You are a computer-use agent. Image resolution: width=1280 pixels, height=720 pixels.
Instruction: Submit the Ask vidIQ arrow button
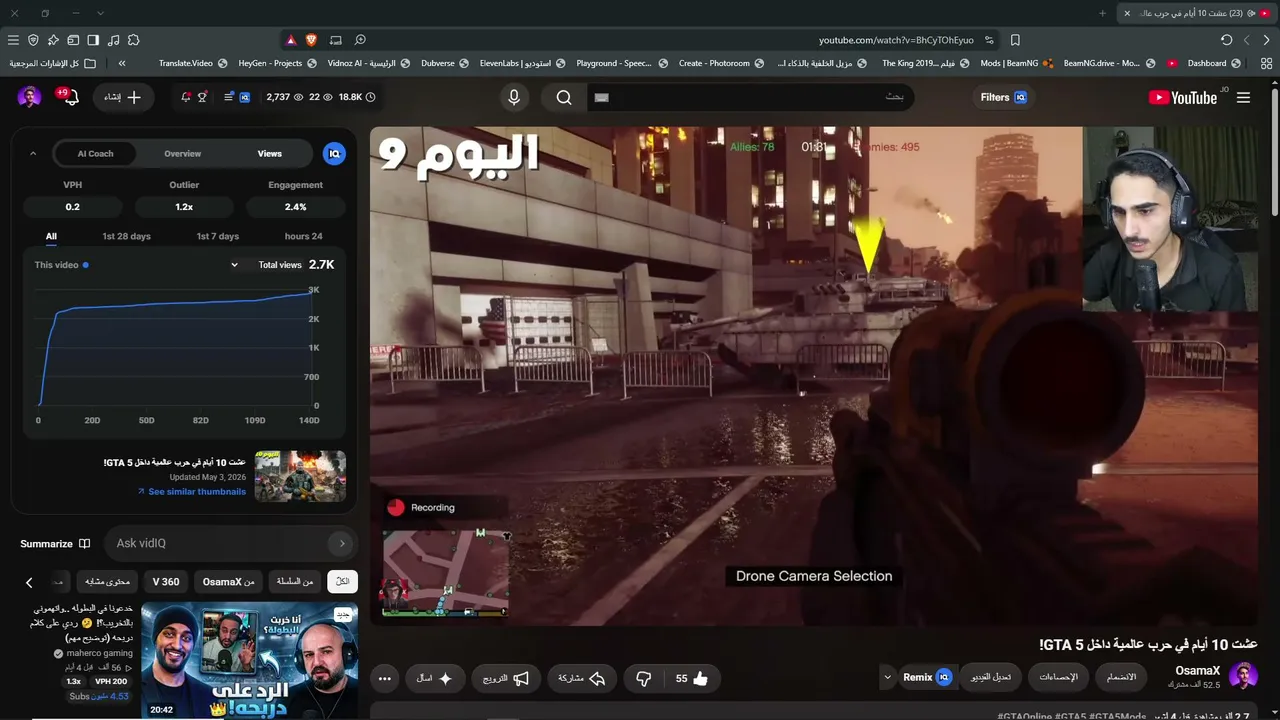coord(341,543)
